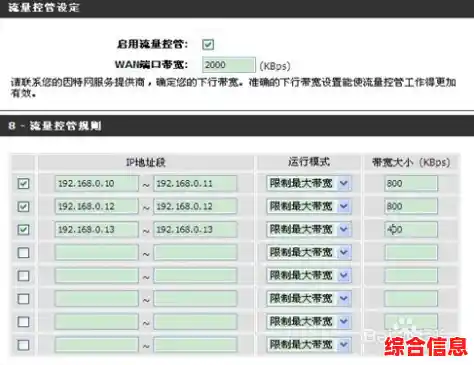Enable the sixth traffic rule checkbox
The width and height of the screenshot is (474, 365).
[23, 299]
